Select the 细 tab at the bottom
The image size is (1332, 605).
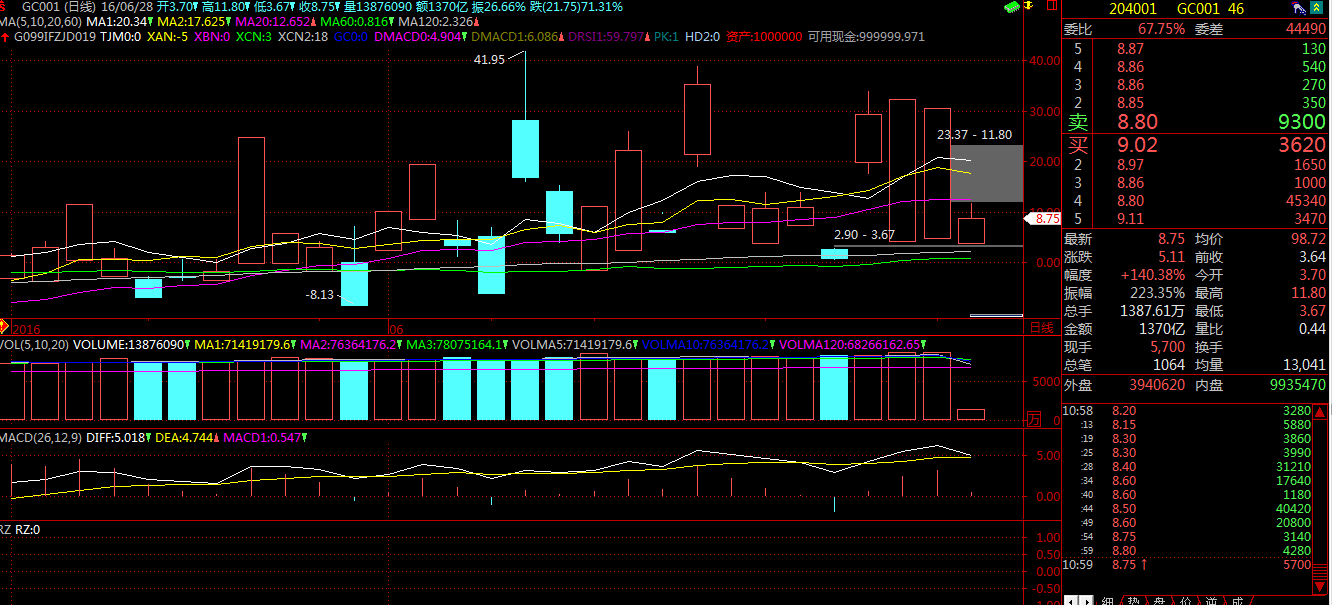tap(1107, 600)
